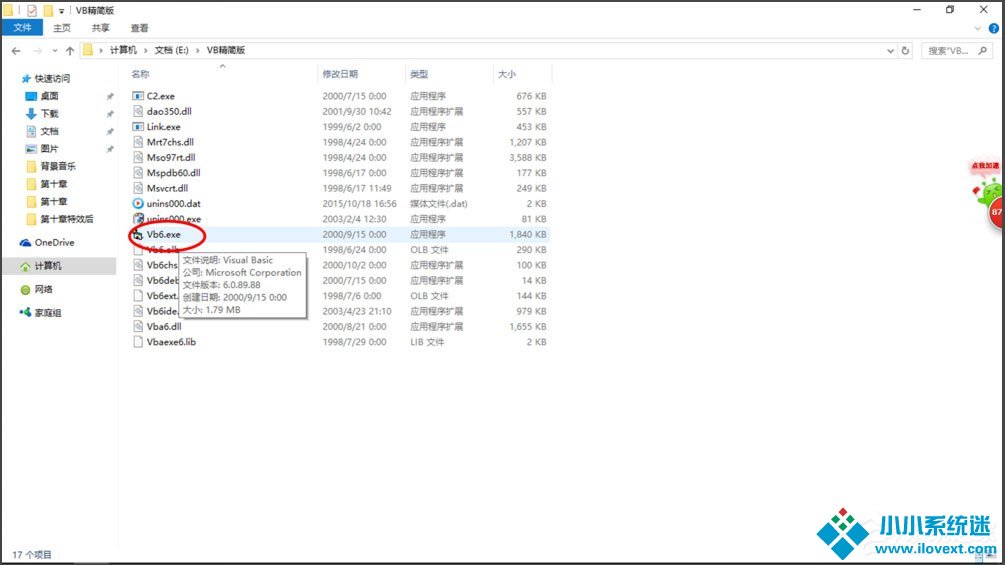The width and height of the screenshot is (1005, 565).
Task: Click date 2001/9/30 10:42
Action: 356,111
